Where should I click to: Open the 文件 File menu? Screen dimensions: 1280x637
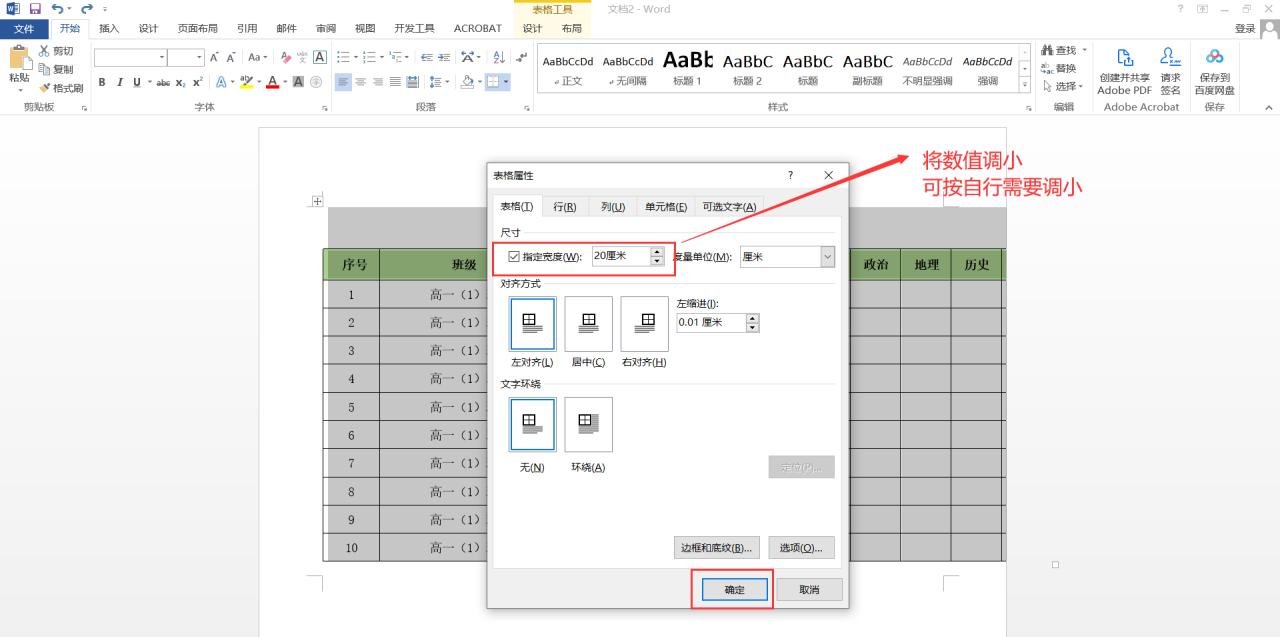[x=24, y=28]
